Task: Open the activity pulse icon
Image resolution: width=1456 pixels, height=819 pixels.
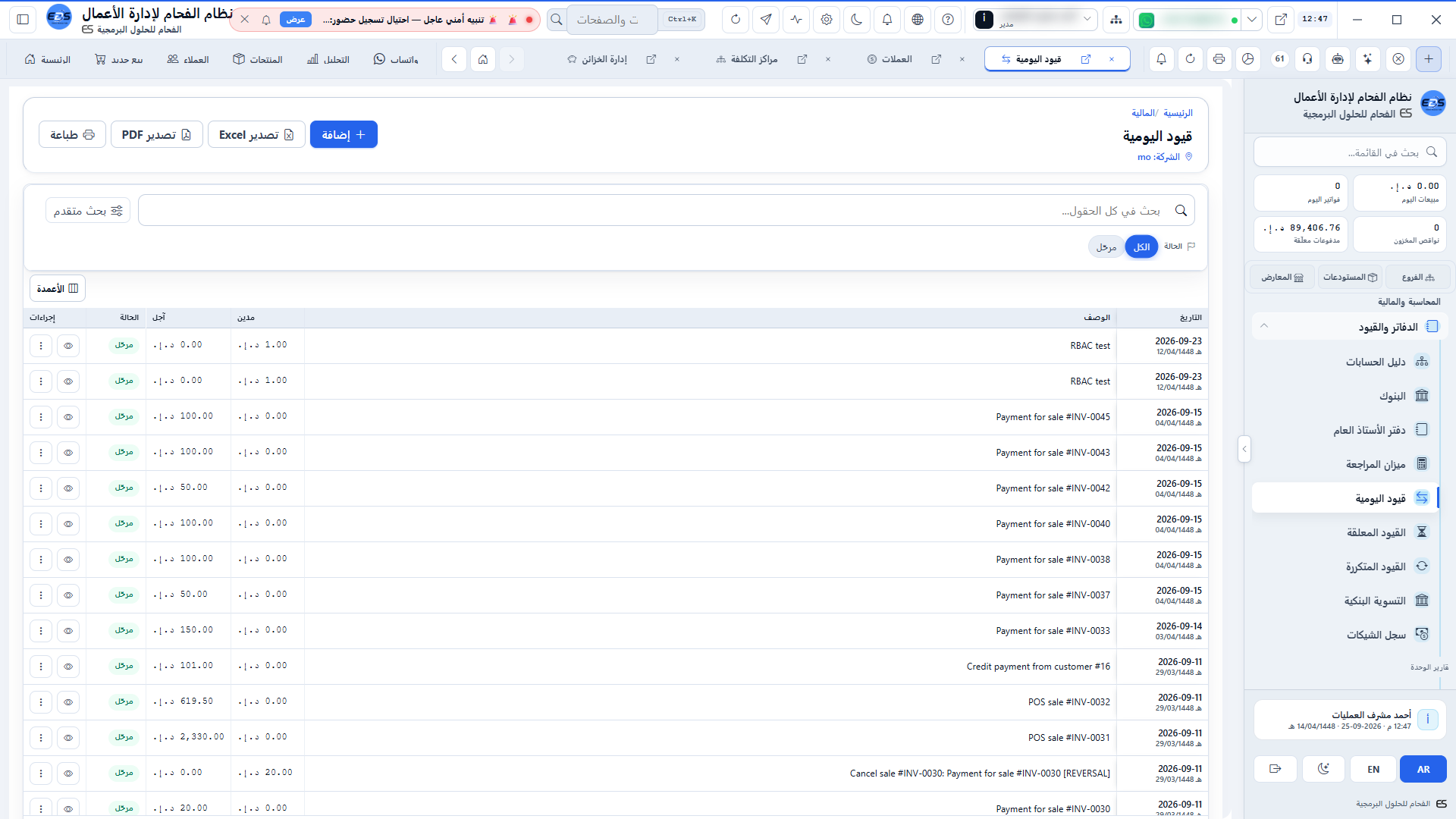Action: coord(796,20)
